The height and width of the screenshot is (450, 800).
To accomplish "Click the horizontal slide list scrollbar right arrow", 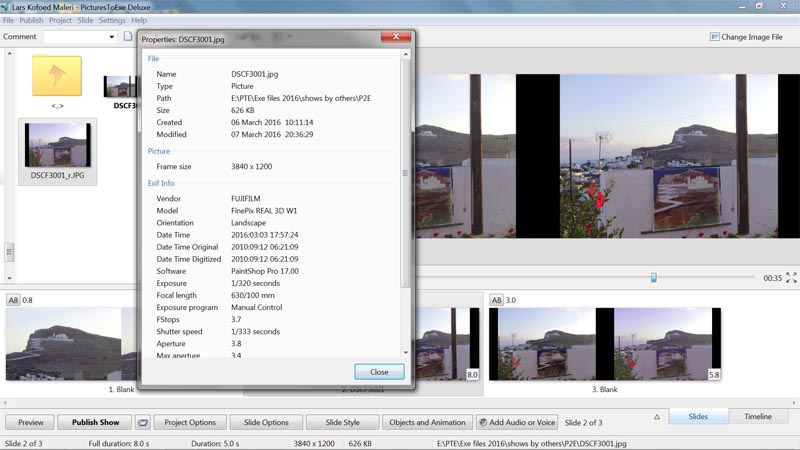I will pos(794,403).
